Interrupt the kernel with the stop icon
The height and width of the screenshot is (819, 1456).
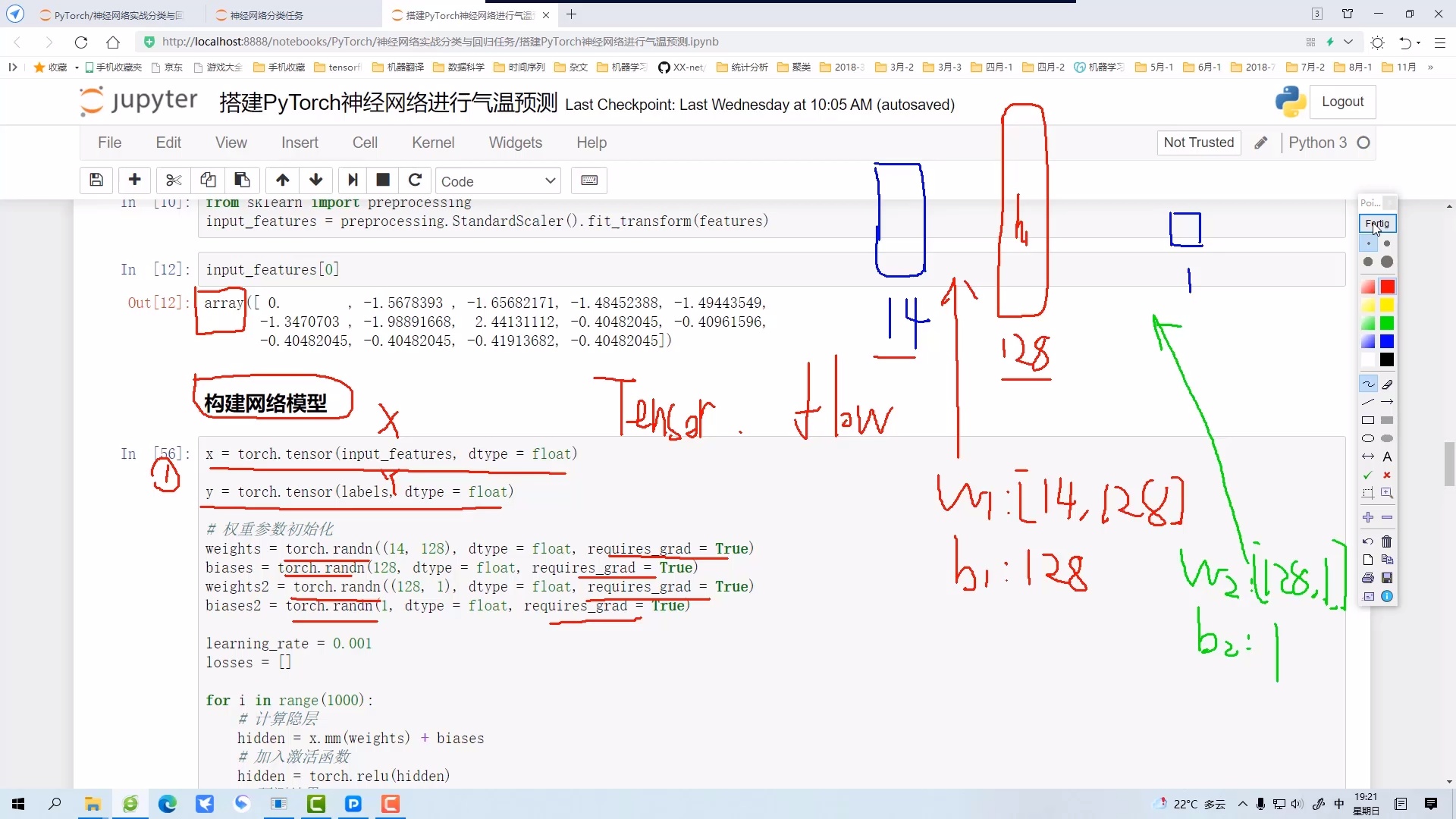pyautogui.click(x=383, y=180)
